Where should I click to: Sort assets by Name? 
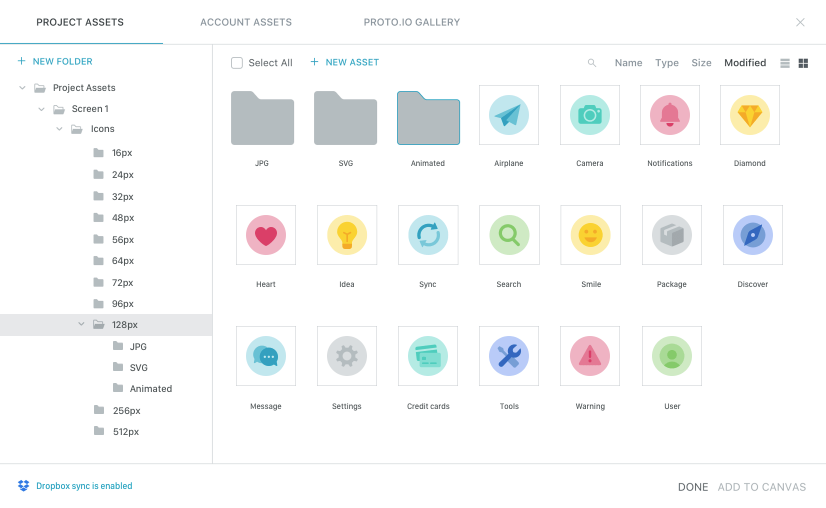click(628, 63)
